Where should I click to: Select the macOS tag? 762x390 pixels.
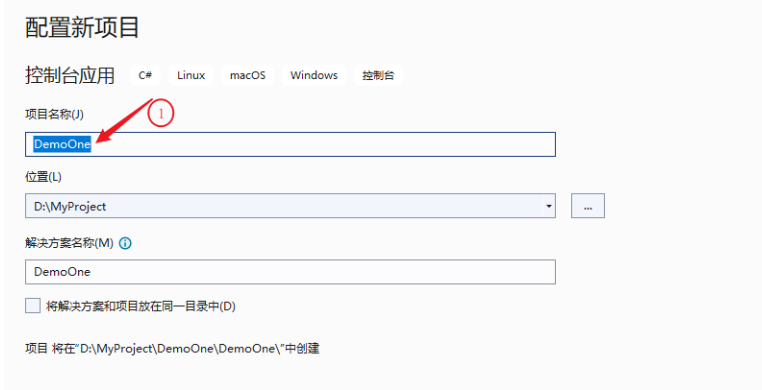[248, 75]
